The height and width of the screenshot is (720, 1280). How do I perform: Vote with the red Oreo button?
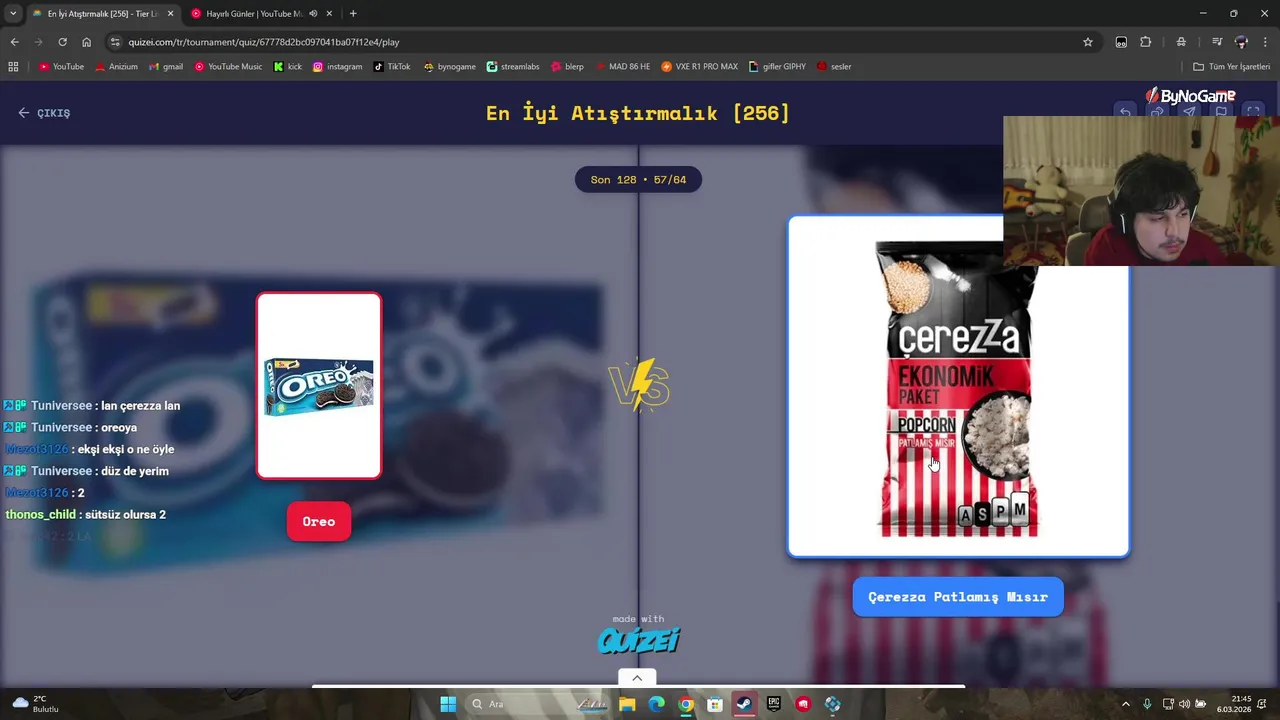click(x=319, y=522)
